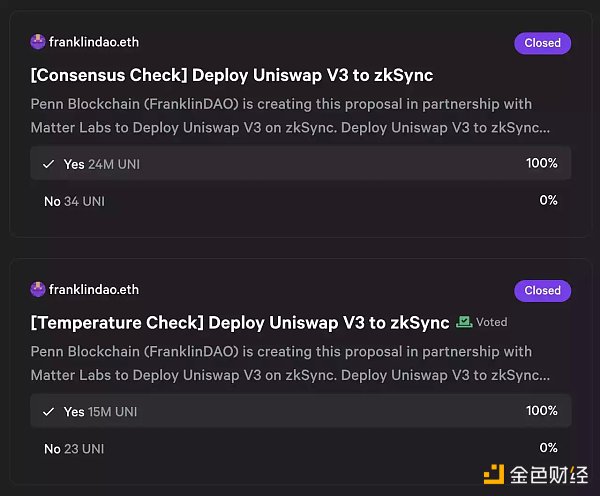Open Consensus Check proposal description text
600x496 pixels.
[290, 116]
